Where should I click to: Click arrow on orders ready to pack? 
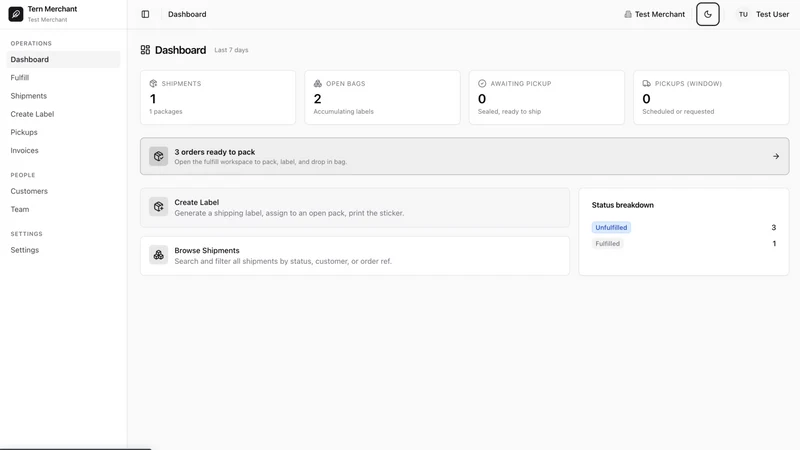[x=776, y=156]
